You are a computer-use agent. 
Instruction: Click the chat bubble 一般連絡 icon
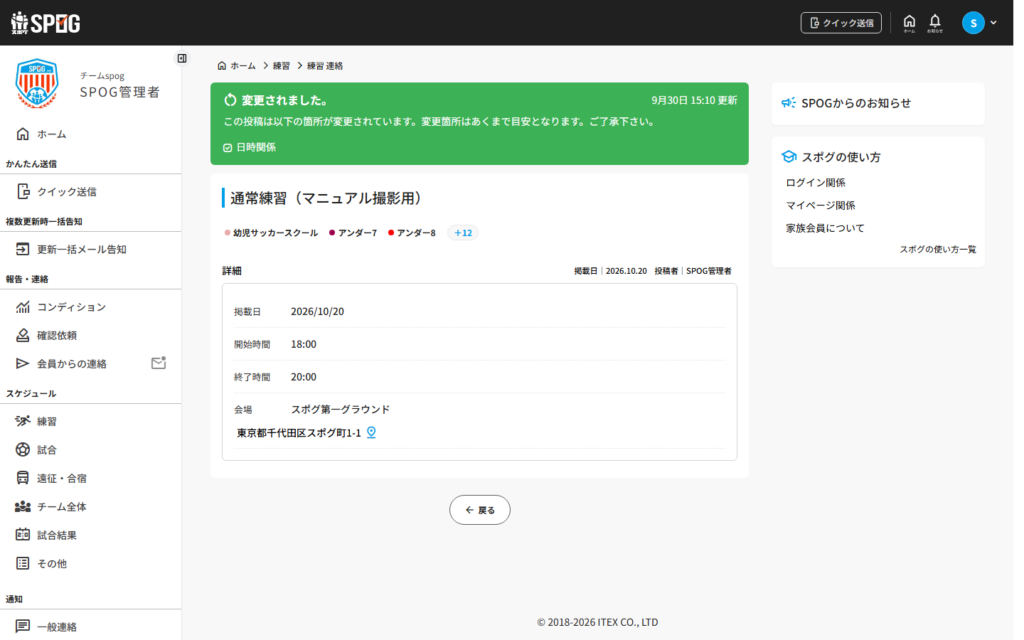23,626
